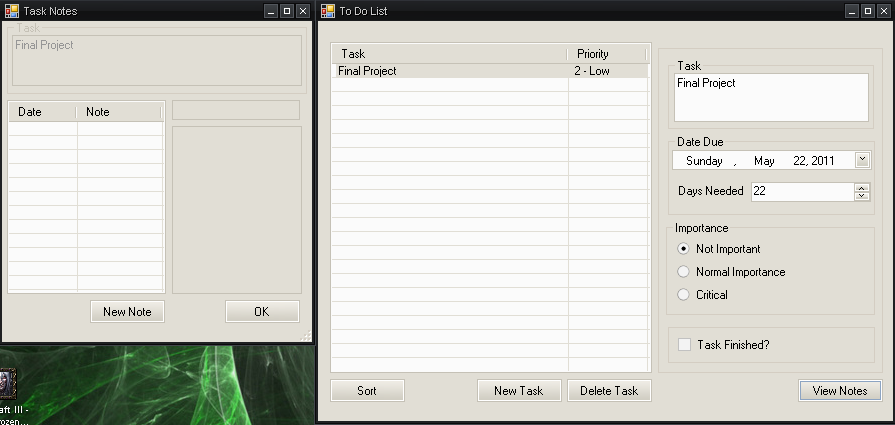
Task: Minimize the To Do List window
Action: [852, 11]
